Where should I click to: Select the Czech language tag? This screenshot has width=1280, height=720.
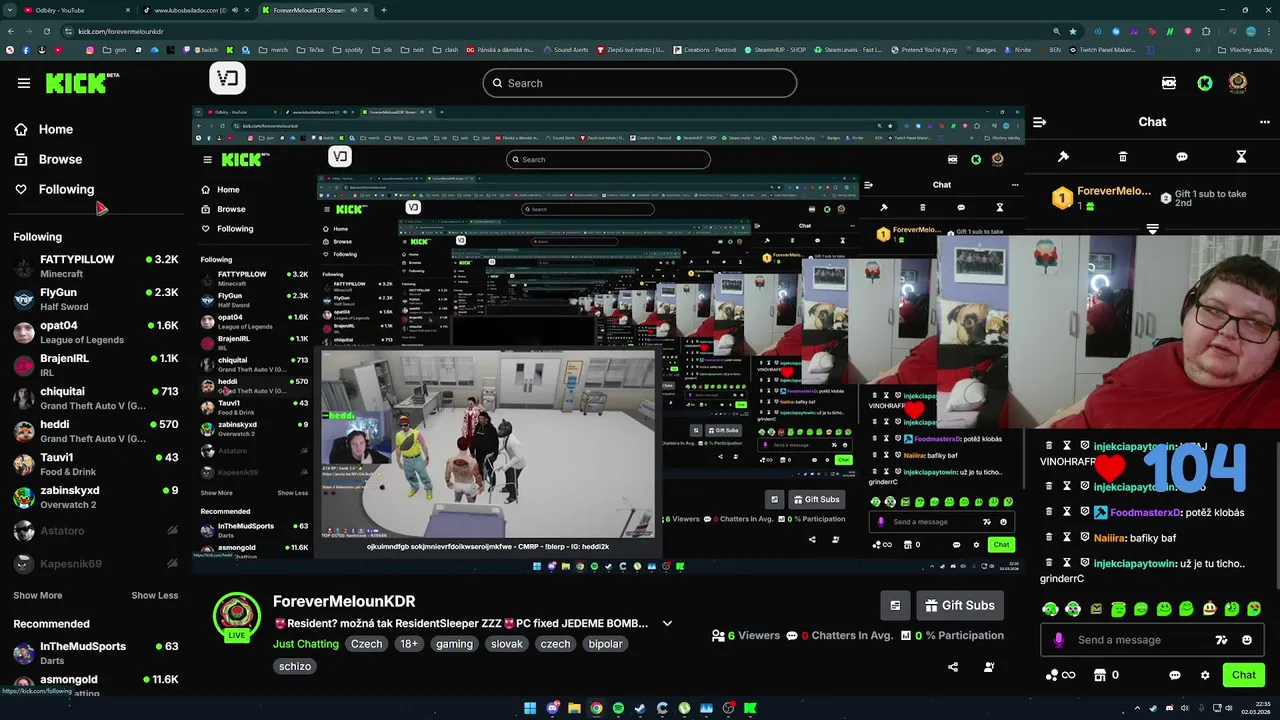coord(366,644)
